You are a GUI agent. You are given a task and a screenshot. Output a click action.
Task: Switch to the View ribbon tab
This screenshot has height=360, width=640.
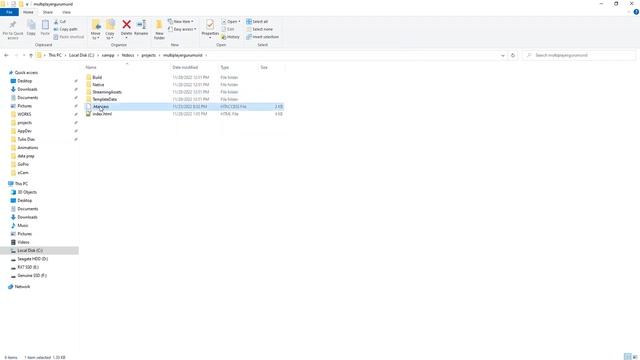click(66, 12)
